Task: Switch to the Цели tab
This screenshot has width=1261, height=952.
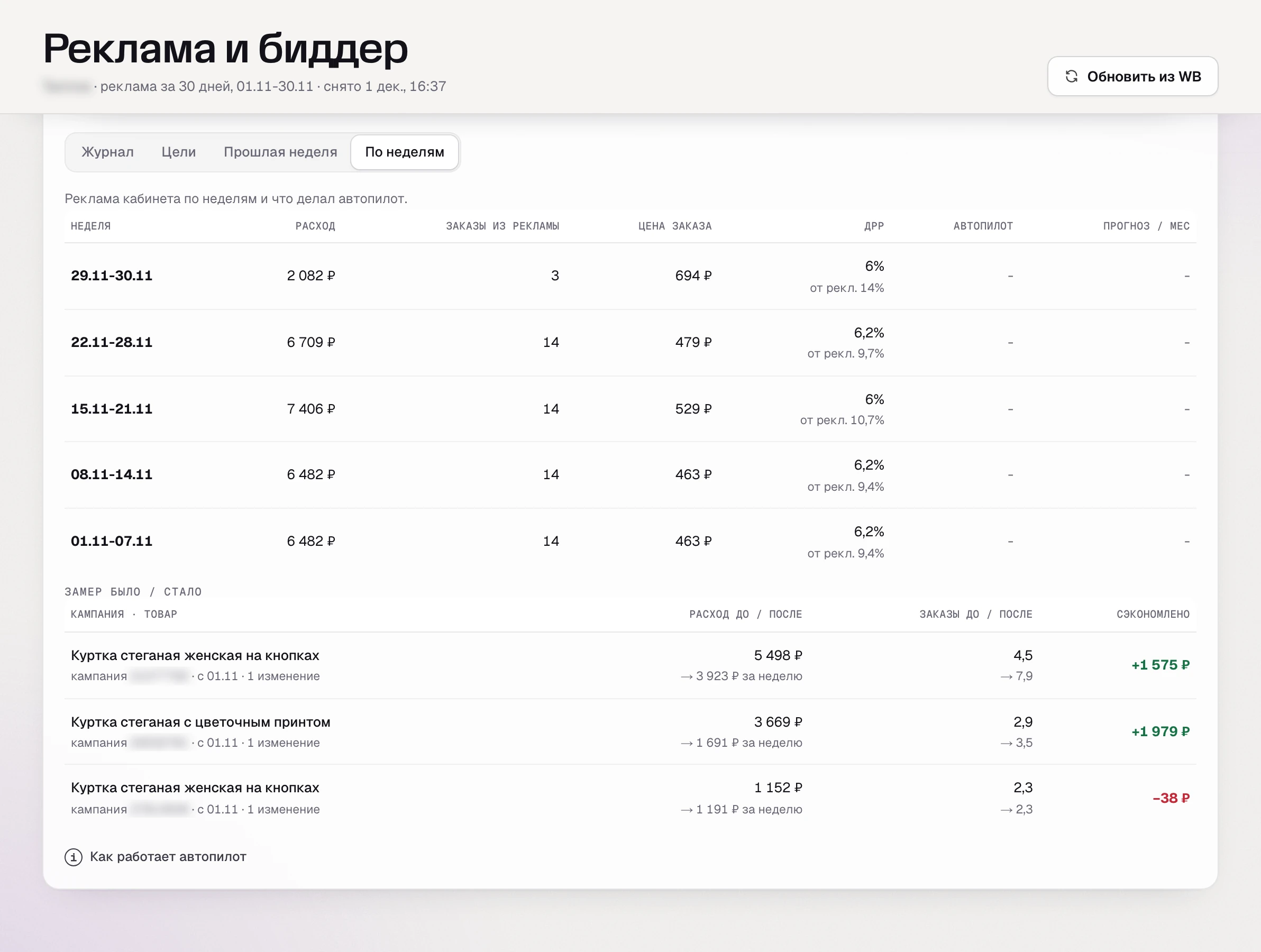Action: 178,152
